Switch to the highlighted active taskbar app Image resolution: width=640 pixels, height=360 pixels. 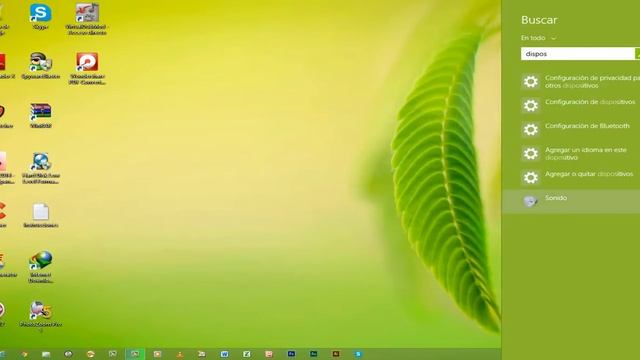(135, 354)
